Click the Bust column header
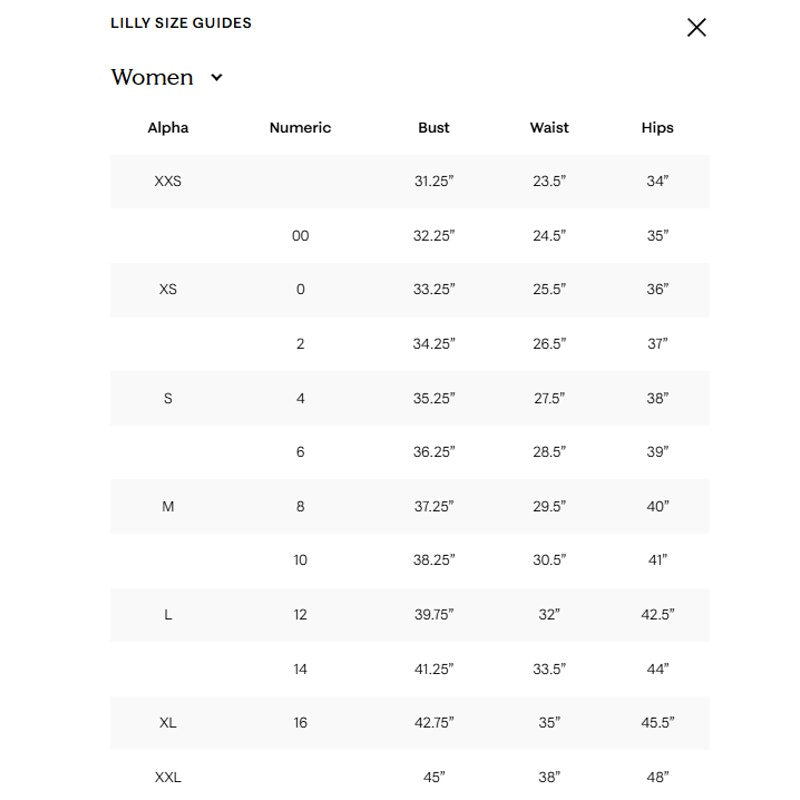 [434, 128]
